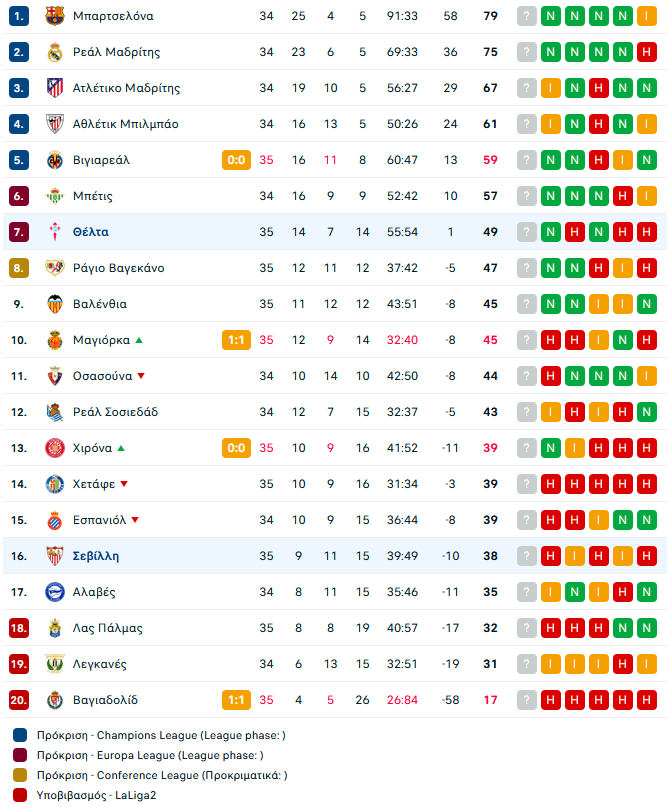Screen dimensions: 669x809
Task: Open the Σεβίλλη team link
Action: tap(96, 556)
